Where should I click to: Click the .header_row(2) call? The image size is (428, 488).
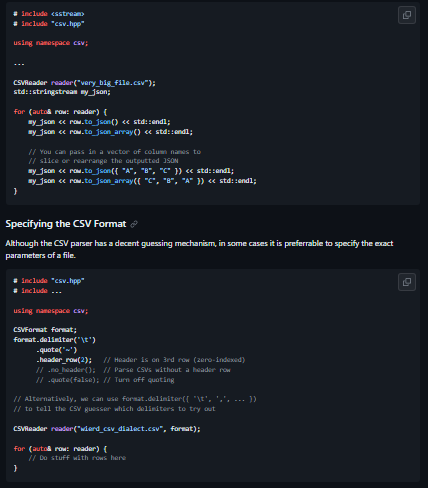point(64,360)
